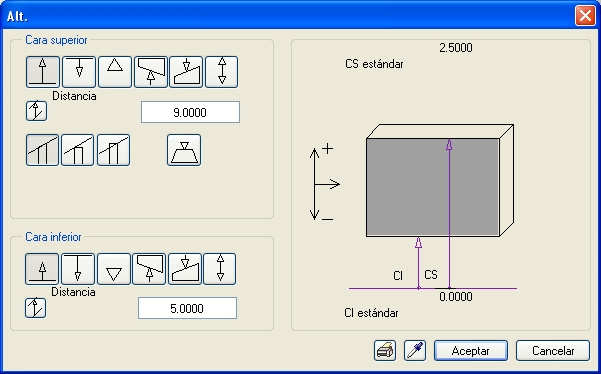The width and height of the screenshot is (601, 374).
Task: Click Cara inferior distance field 5.0000
Action: [187, 308]
